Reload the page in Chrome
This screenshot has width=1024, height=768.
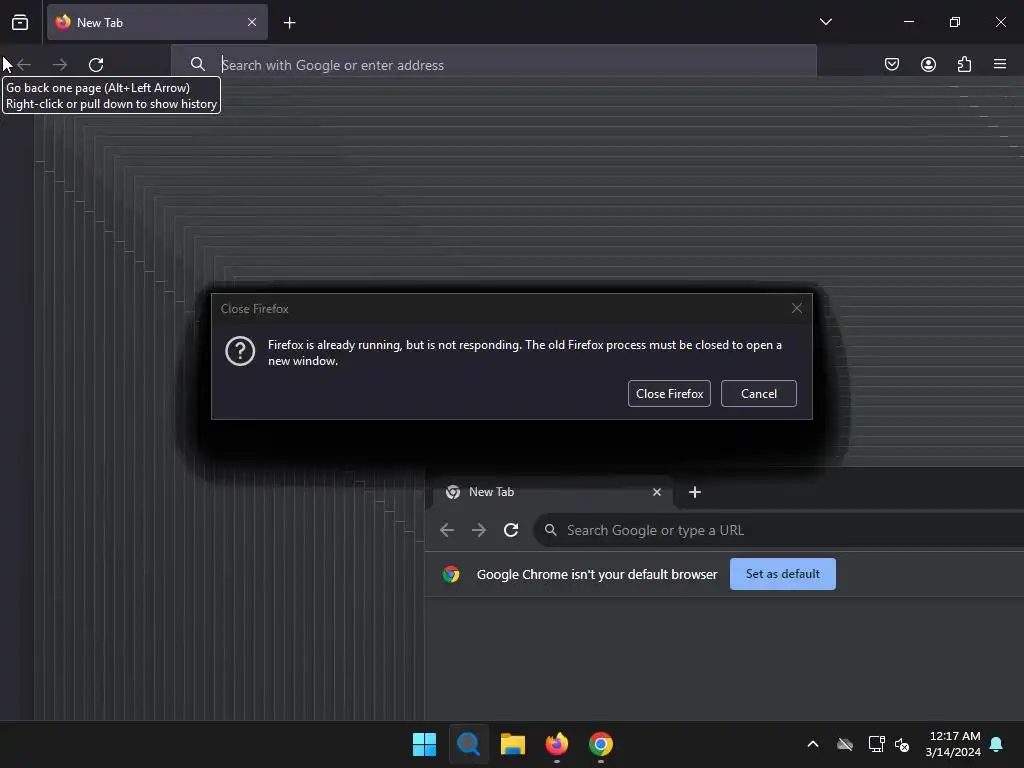point(511,530)
